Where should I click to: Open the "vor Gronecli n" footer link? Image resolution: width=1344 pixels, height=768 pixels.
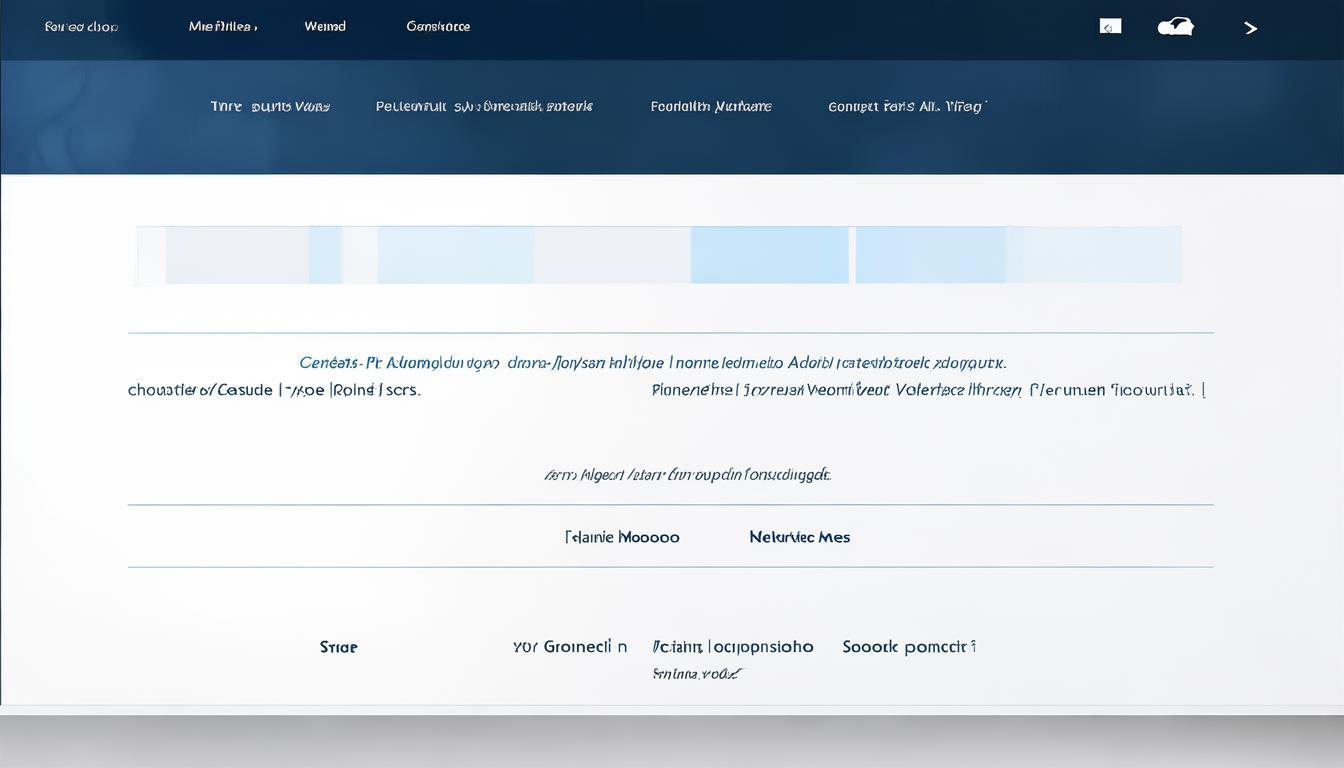pos(570,647)
